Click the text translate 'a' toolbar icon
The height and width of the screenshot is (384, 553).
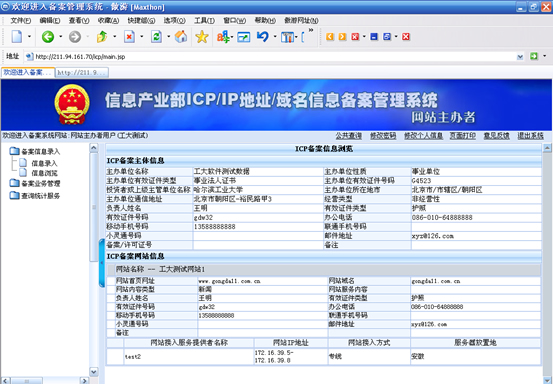pyautogui.click(x=223, y=37)
